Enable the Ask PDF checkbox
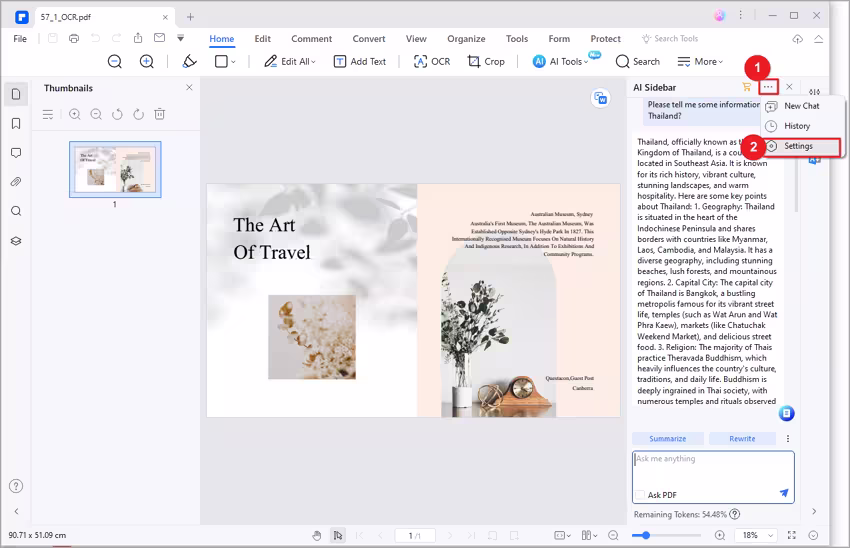Viewport: 850px width, 548px height. point(640,495)
